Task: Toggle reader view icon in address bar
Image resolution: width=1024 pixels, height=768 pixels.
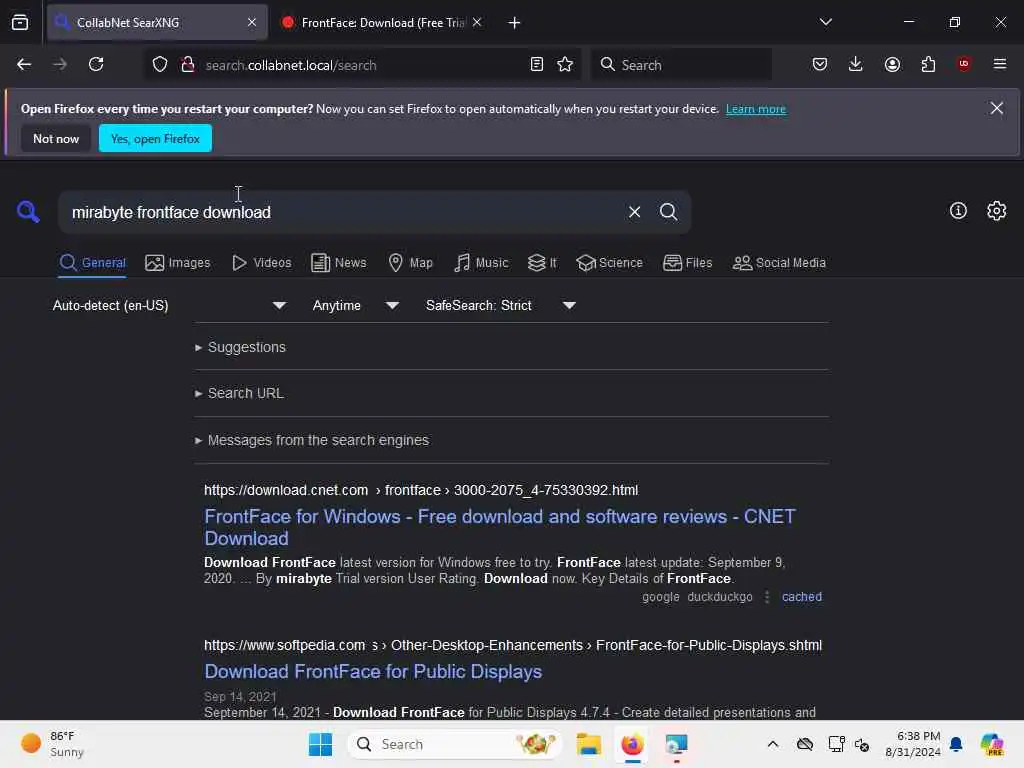Action: pos(536,64)
